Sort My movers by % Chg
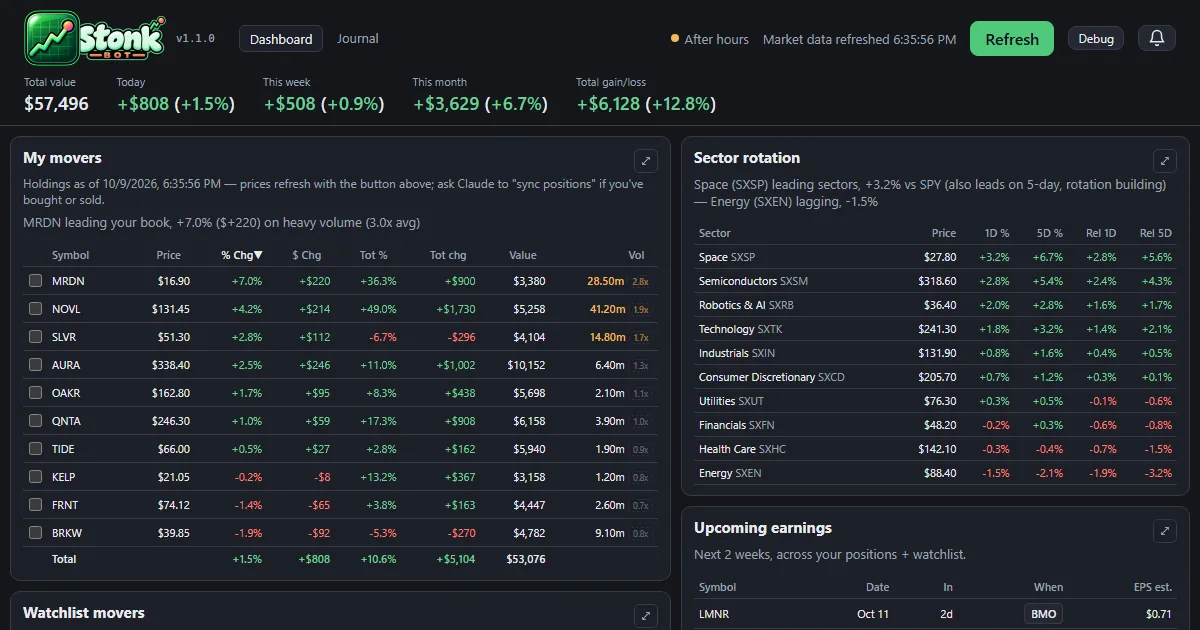1200x630 pixels. pos(242,255)
